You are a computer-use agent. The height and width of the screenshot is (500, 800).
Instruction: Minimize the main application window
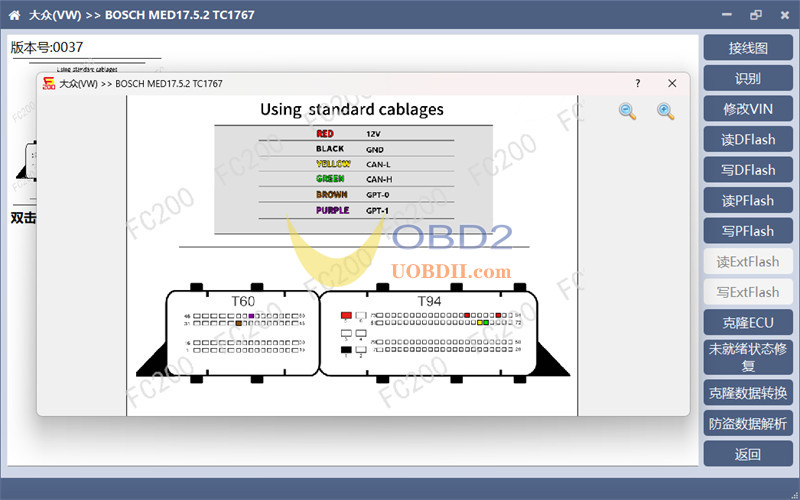(727, 15)
